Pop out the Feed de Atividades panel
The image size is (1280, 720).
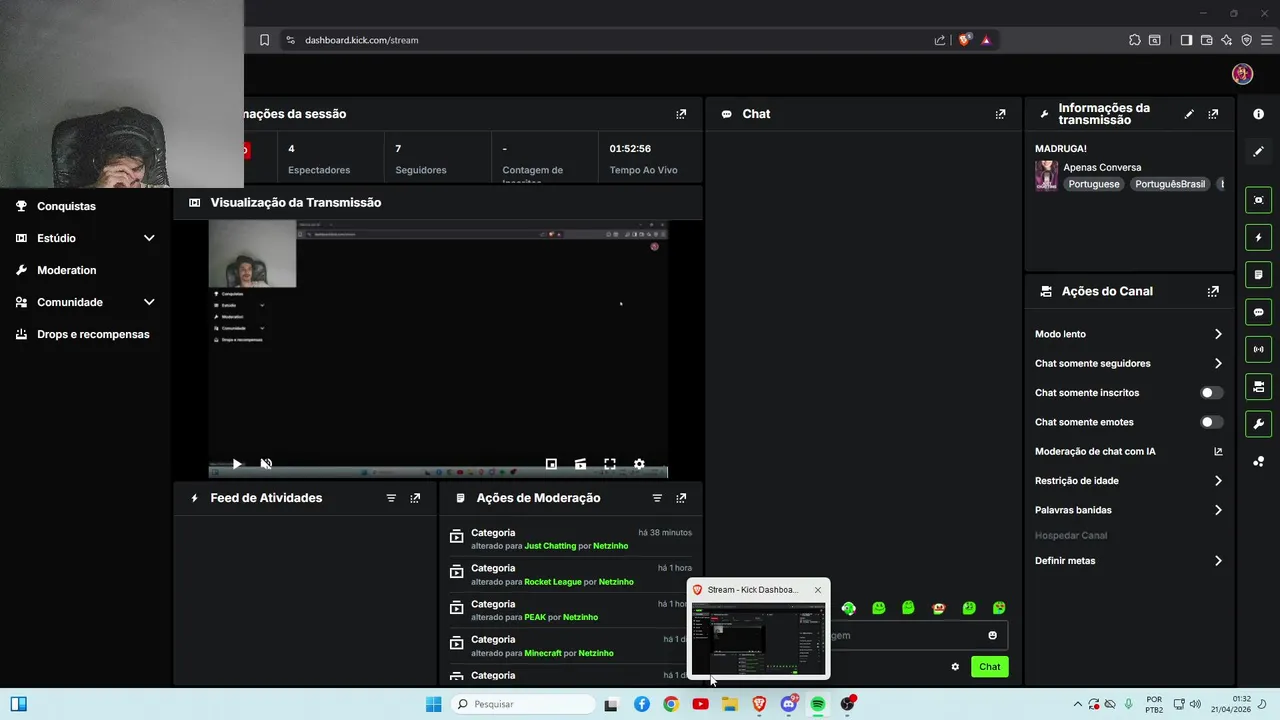415,498
